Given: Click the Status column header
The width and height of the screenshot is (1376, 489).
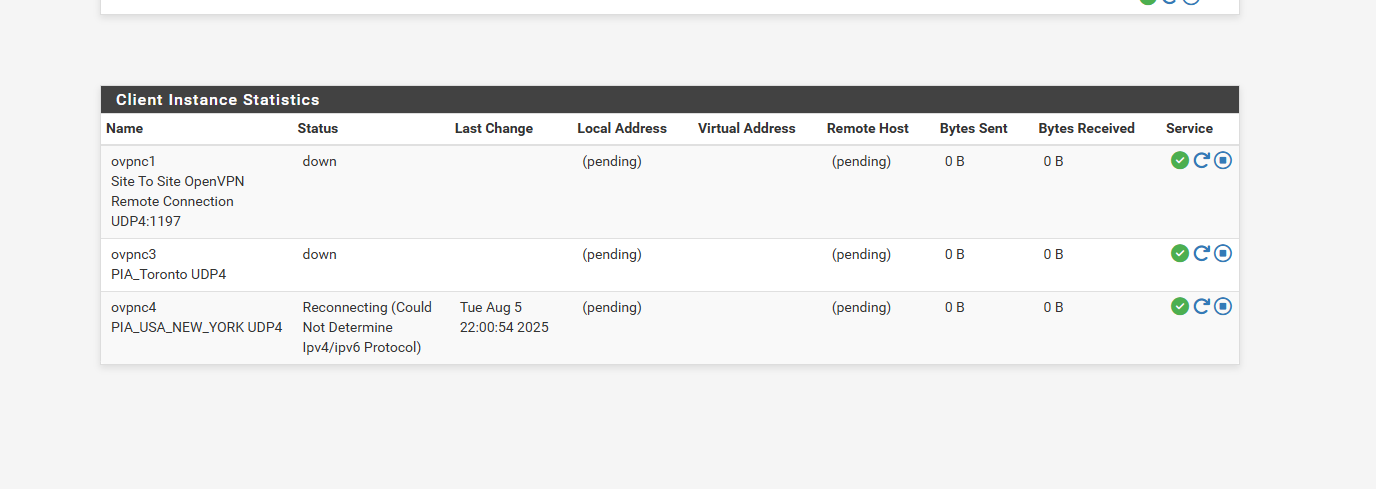Looking at the screenshot, I should (x=317, y=128).
